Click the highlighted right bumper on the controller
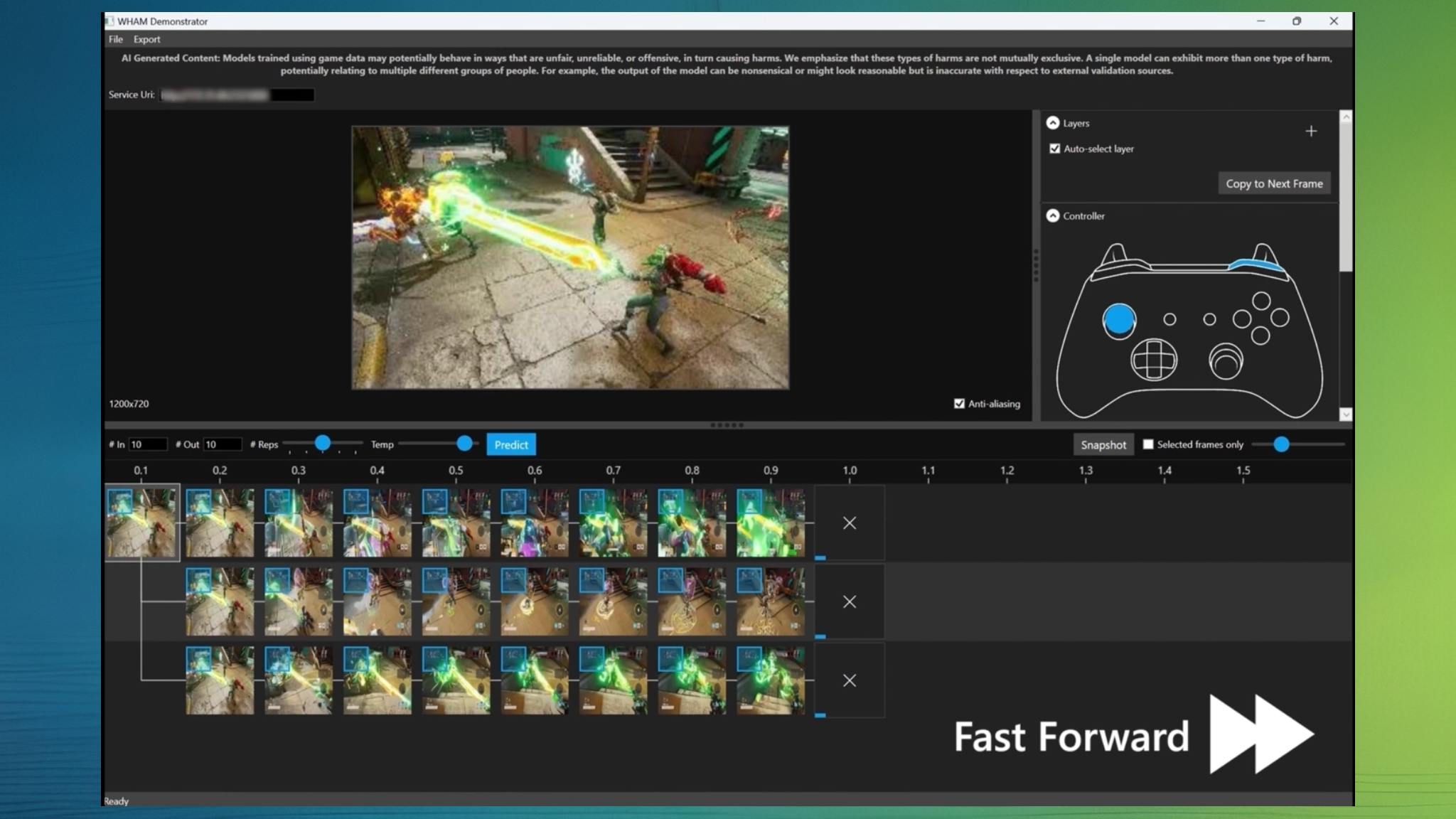 (x=1257, y=265)
